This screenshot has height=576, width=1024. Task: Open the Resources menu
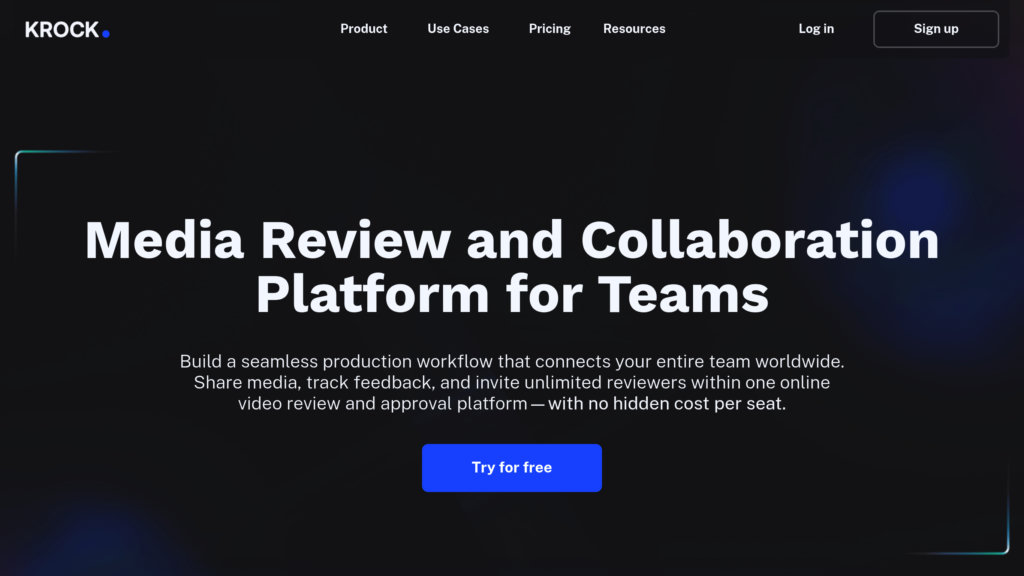(x=634, y=29)
